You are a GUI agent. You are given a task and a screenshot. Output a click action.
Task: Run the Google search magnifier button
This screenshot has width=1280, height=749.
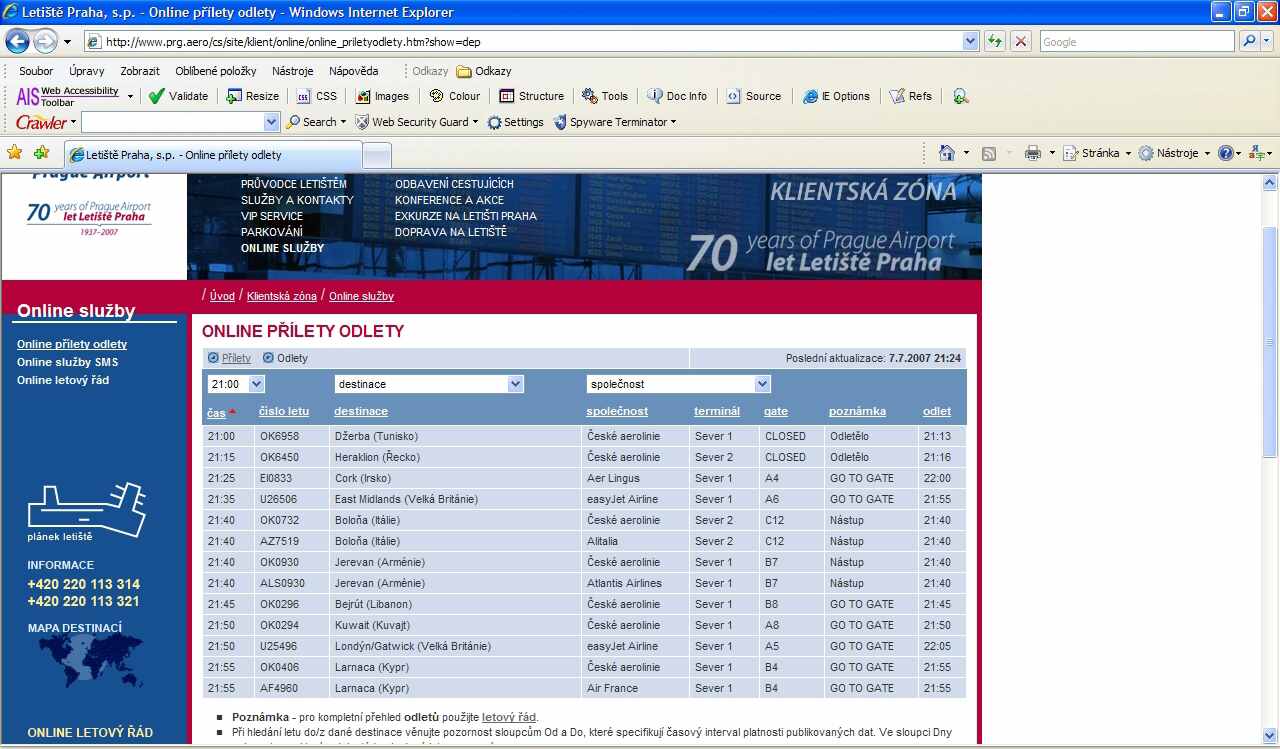tap(1249, 42)
